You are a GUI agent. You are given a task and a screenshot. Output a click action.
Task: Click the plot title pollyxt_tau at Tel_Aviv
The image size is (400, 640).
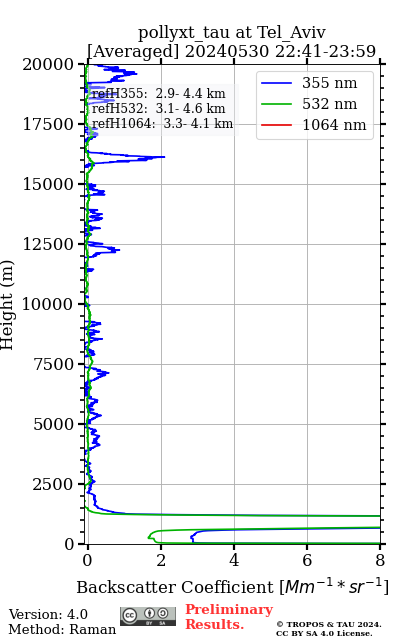pyautogui.click(x=232, y=33)
